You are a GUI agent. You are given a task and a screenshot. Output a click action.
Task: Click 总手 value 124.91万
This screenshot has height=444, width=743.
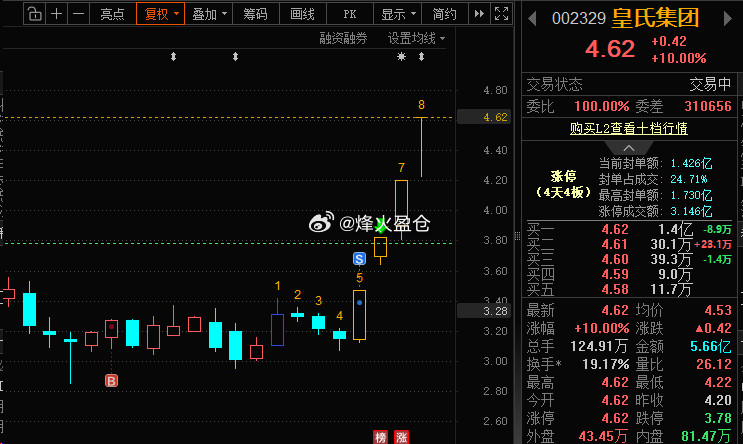pyautogui.click(x=599, y=346)
